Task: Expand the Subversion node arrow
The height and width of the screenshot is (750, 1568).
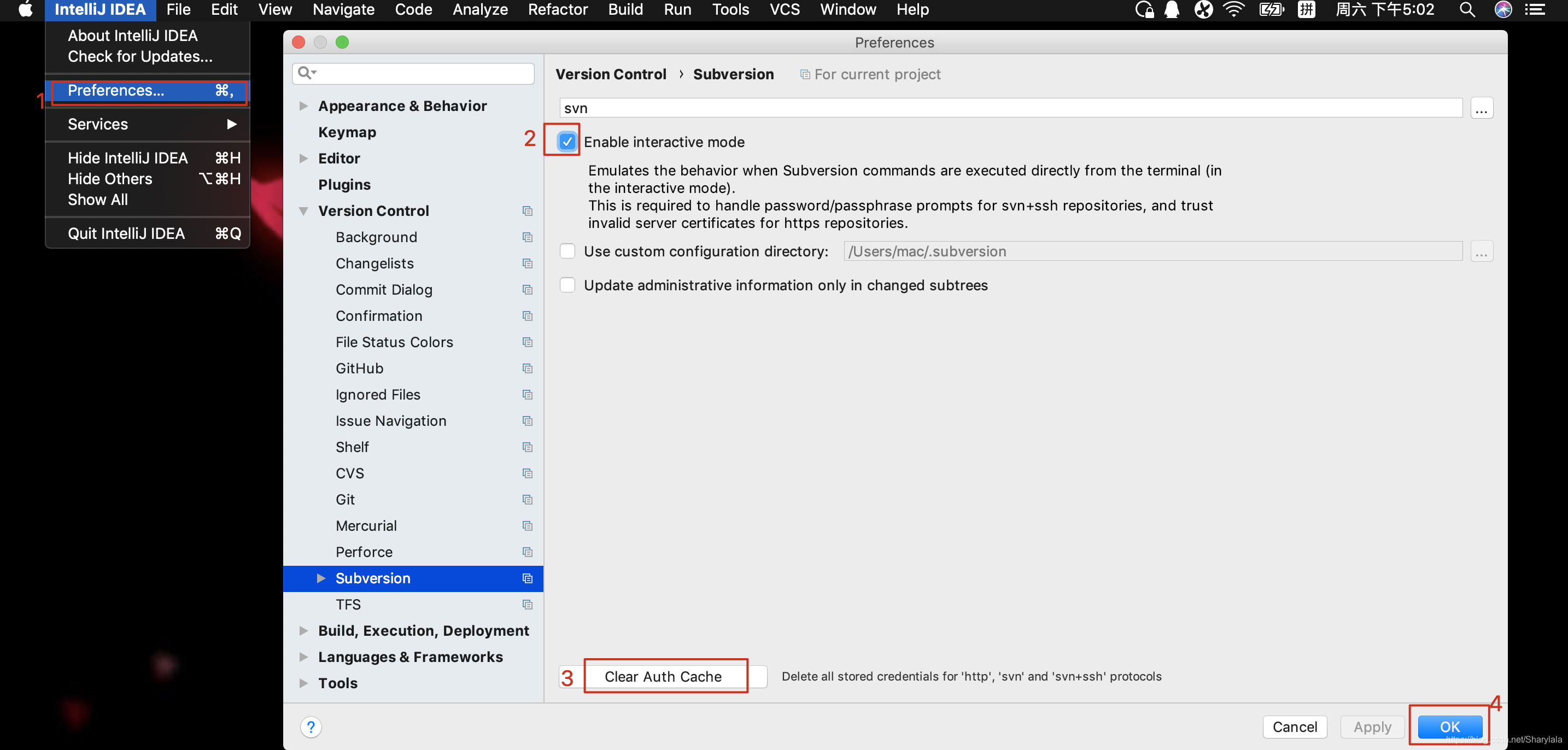Action: coord(321,578)
